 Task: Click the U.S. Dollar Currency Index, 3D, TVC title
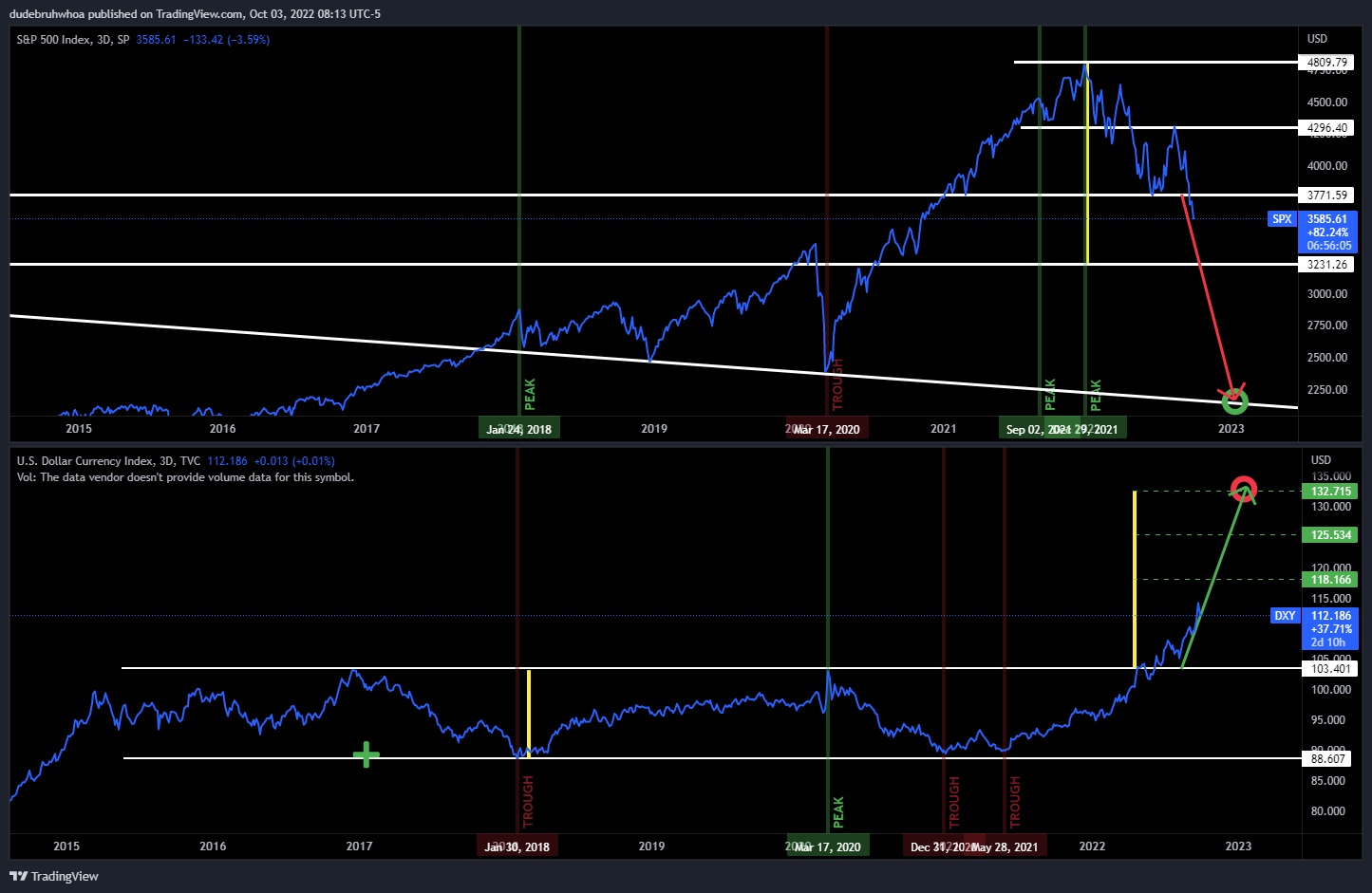(x=109, y=461)
